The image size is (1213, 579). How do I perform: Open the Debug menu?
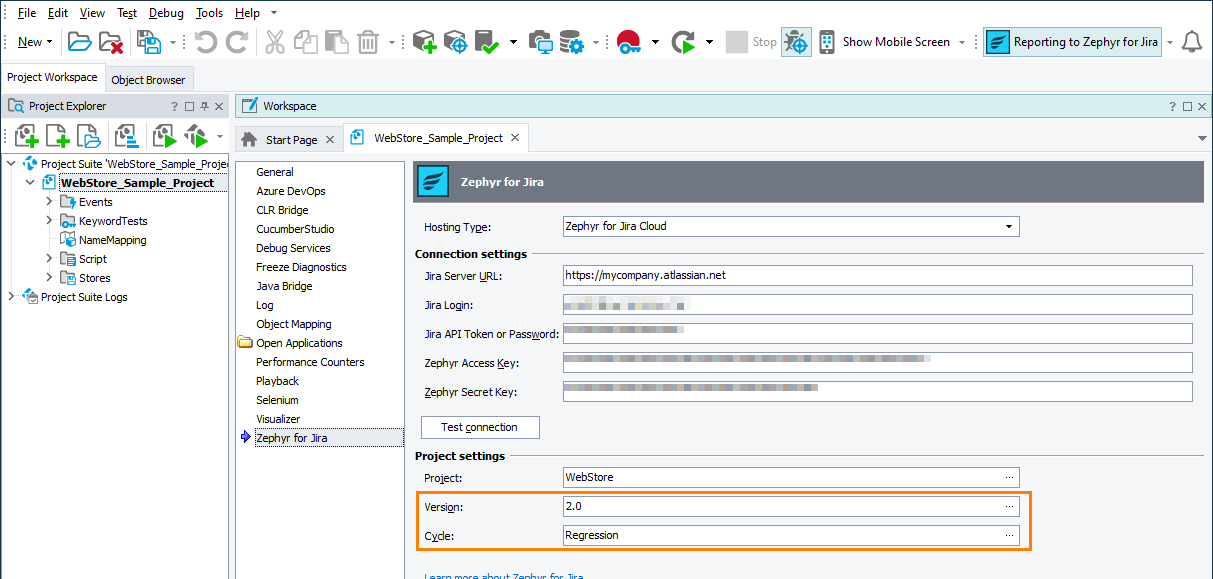pyautogui.click(x=166, y=13)
